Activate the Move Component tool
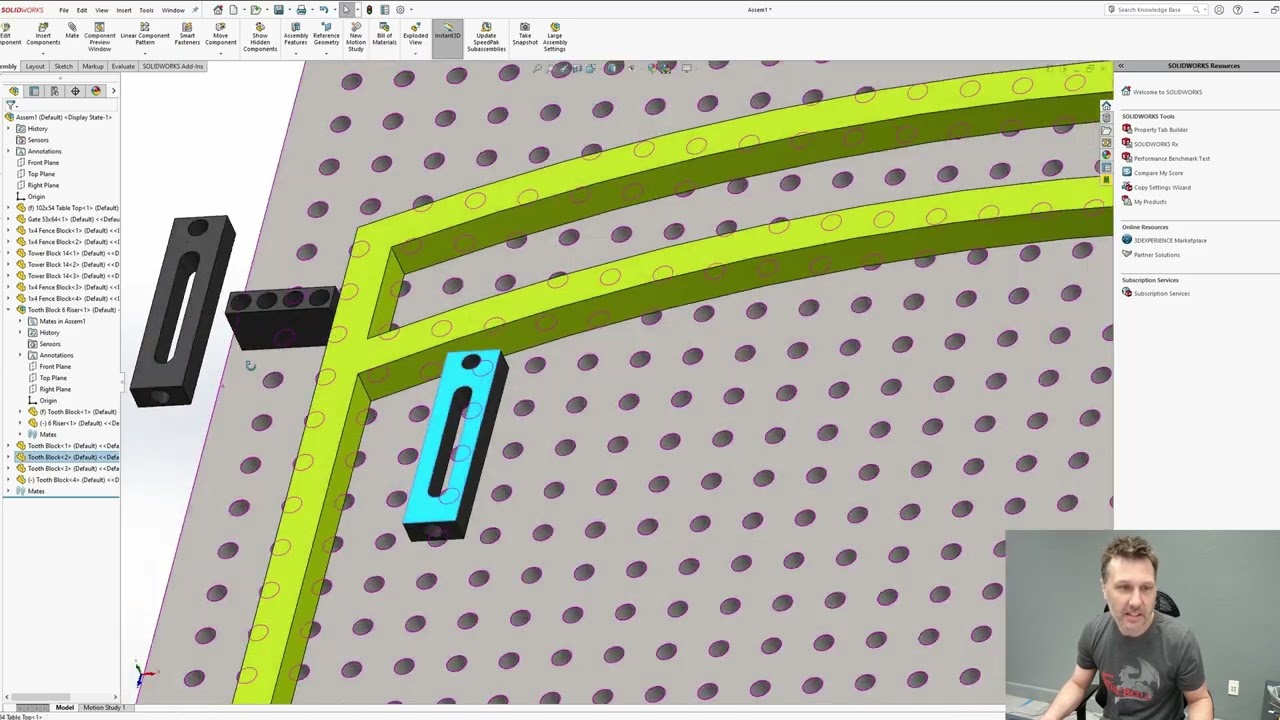Screen dimensions: 1280x720 click(x=221, y=34)
